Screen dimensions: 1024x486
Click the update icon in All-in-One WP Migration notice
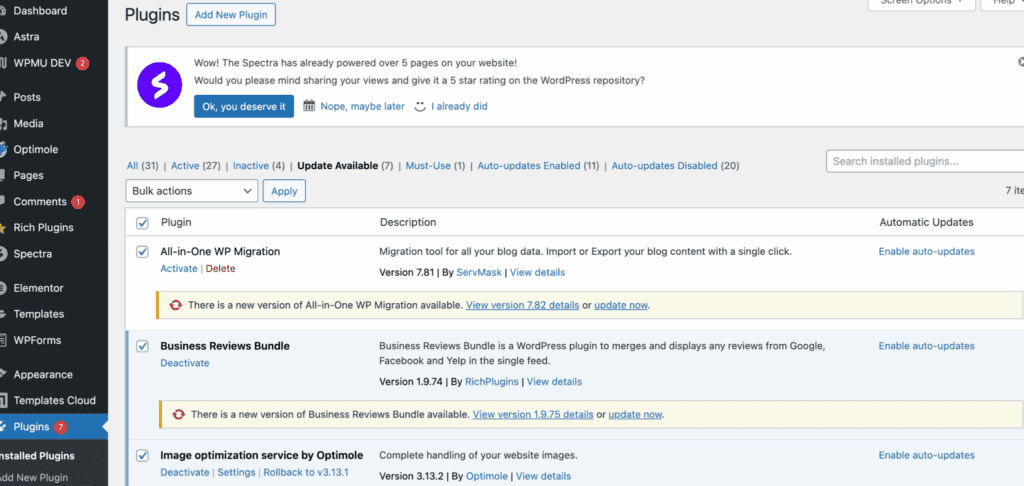176,305
